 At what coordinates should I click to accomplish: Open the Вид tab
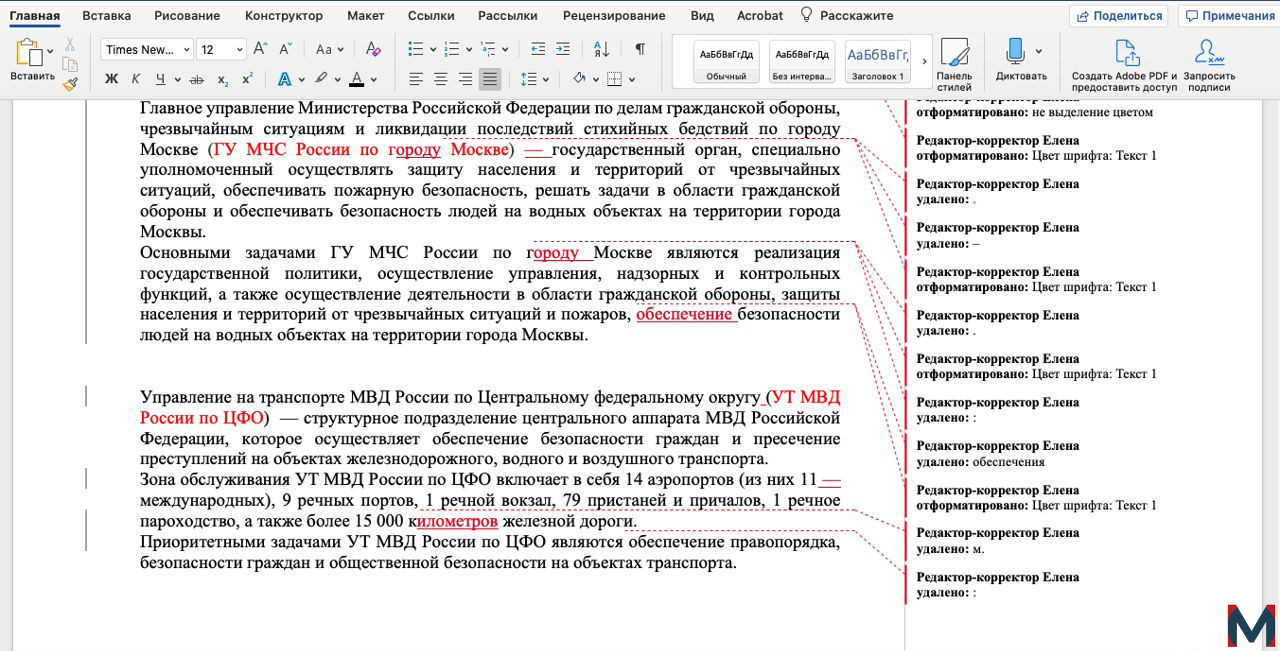point(702,15)
